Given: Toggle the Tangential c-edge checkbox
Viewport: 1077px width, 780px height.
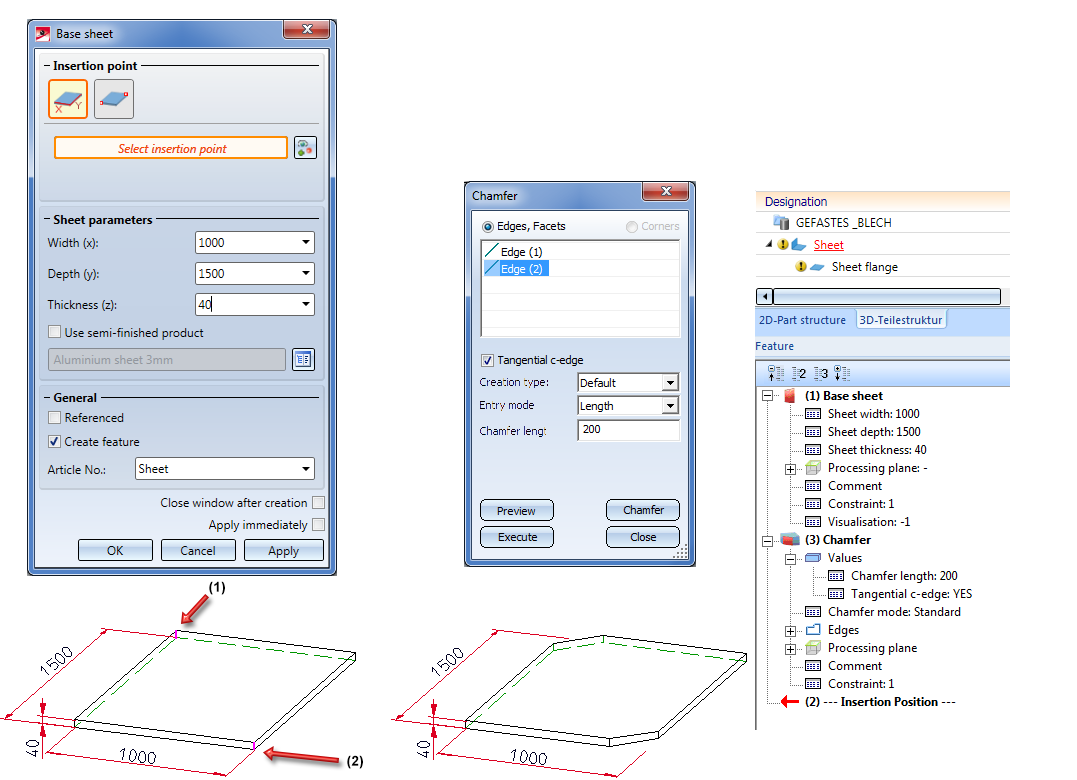Looking at the screenshot, I should coord(488,360).
